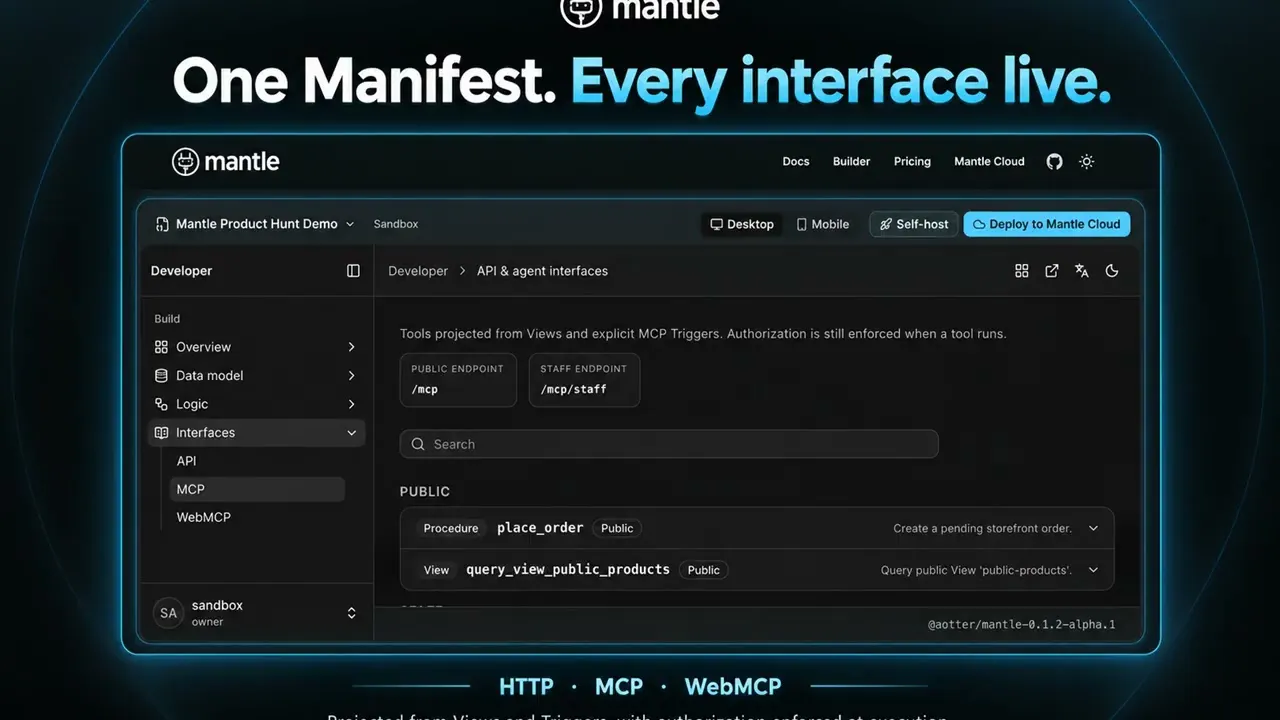The image size is (1280, 720).
Task: Expand the place_order tool row chevron
Action: [x=1093, y=528]
